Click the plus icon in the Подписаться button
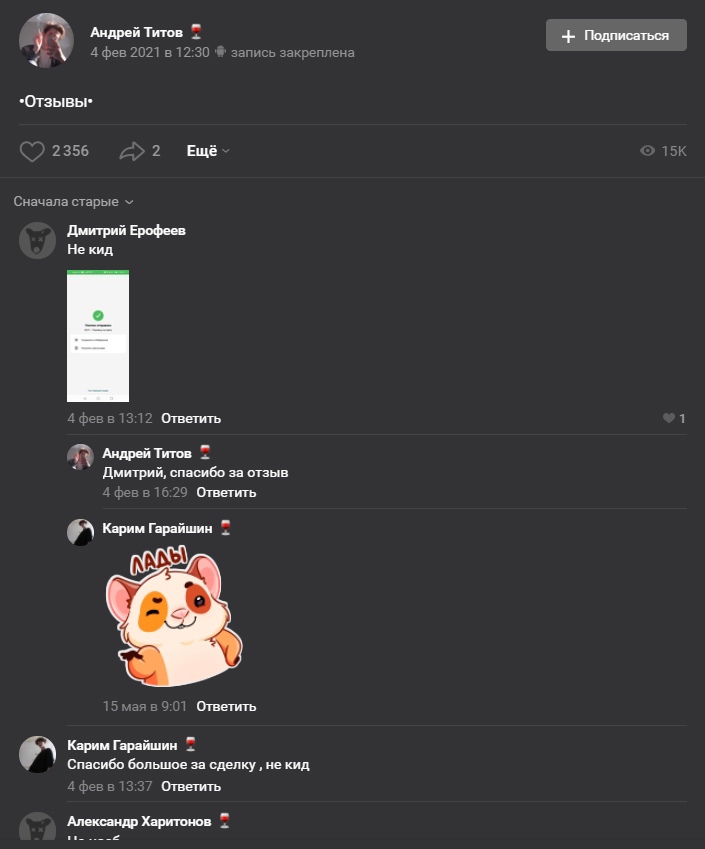This screenshot has width=705, height=849. (568, 36)
